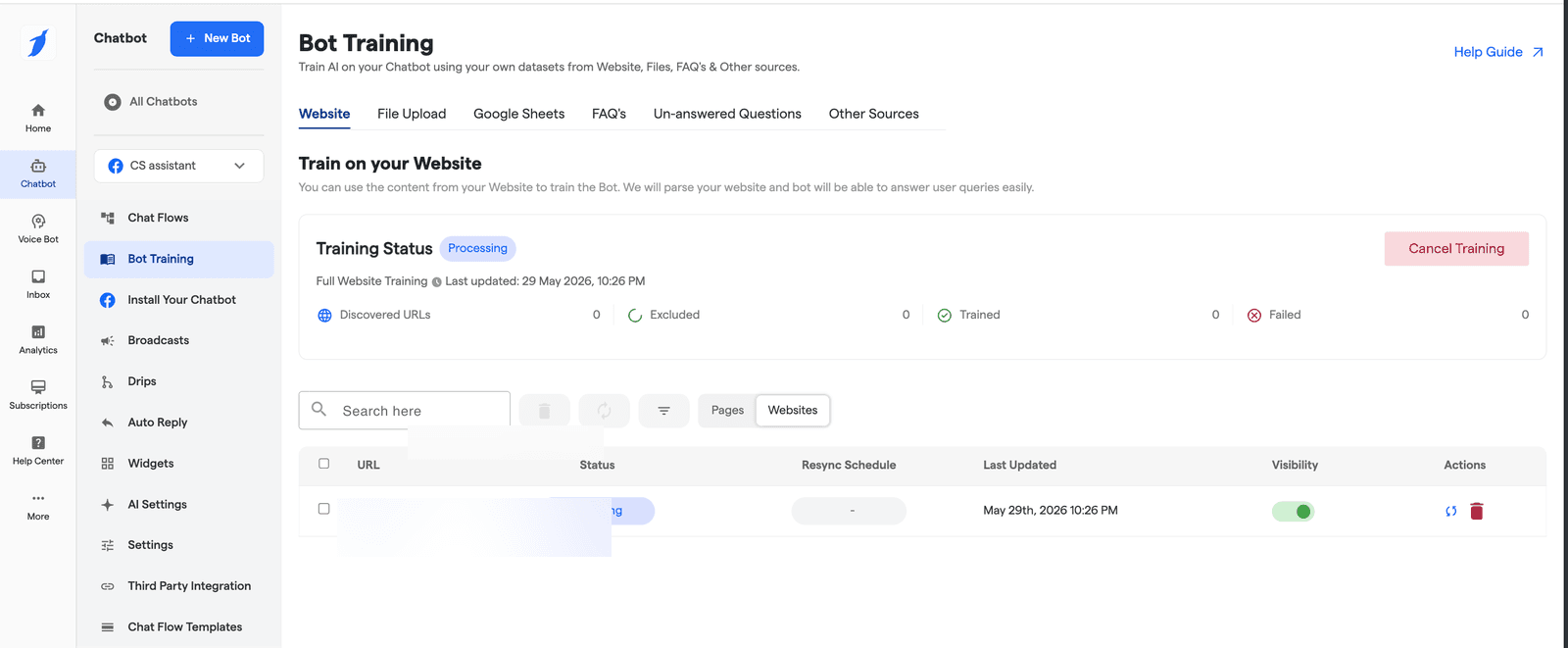Open the More menu
This screenshot has height=648, width=1568.
coord(38,506)
